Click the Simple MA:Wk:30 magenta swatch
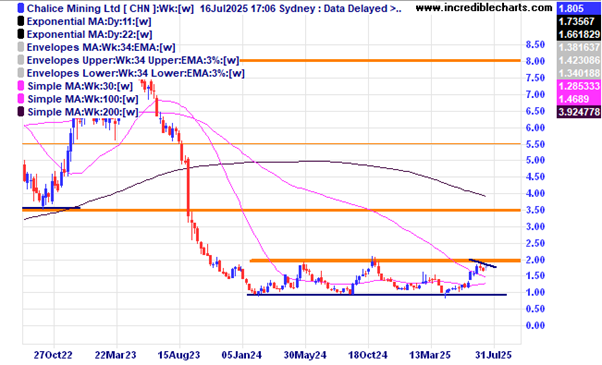Image resolution: width=602 pixels, height=365 pixels. (21, 86)
